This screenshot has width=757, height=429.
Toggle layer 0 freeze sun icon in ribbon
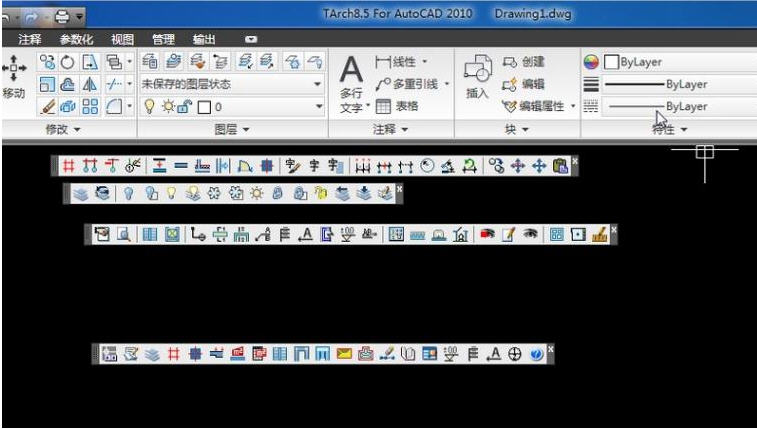click(168, 107)
